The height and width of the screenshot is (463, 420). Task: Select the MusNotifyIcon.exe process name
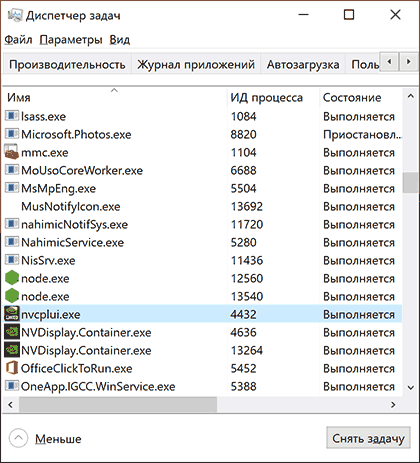(x=71, y=206)
